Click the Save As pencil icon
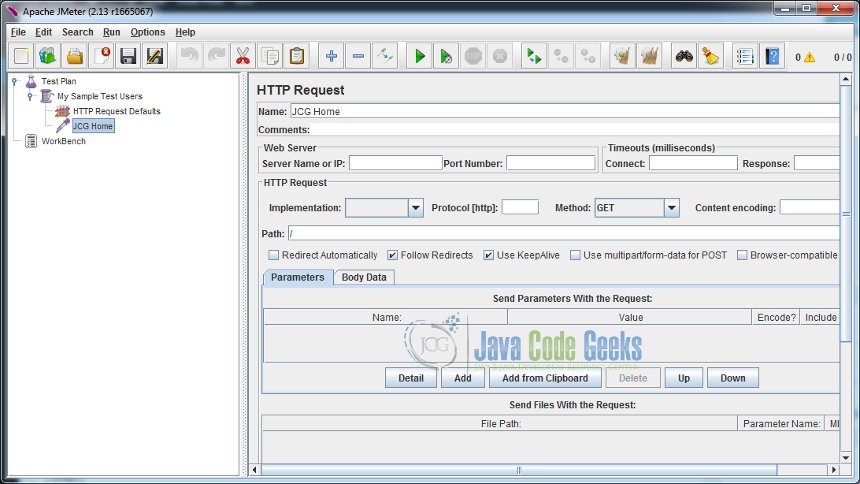Image resolution: width=860 pixels, height=484 pixels. click(155, 56)
